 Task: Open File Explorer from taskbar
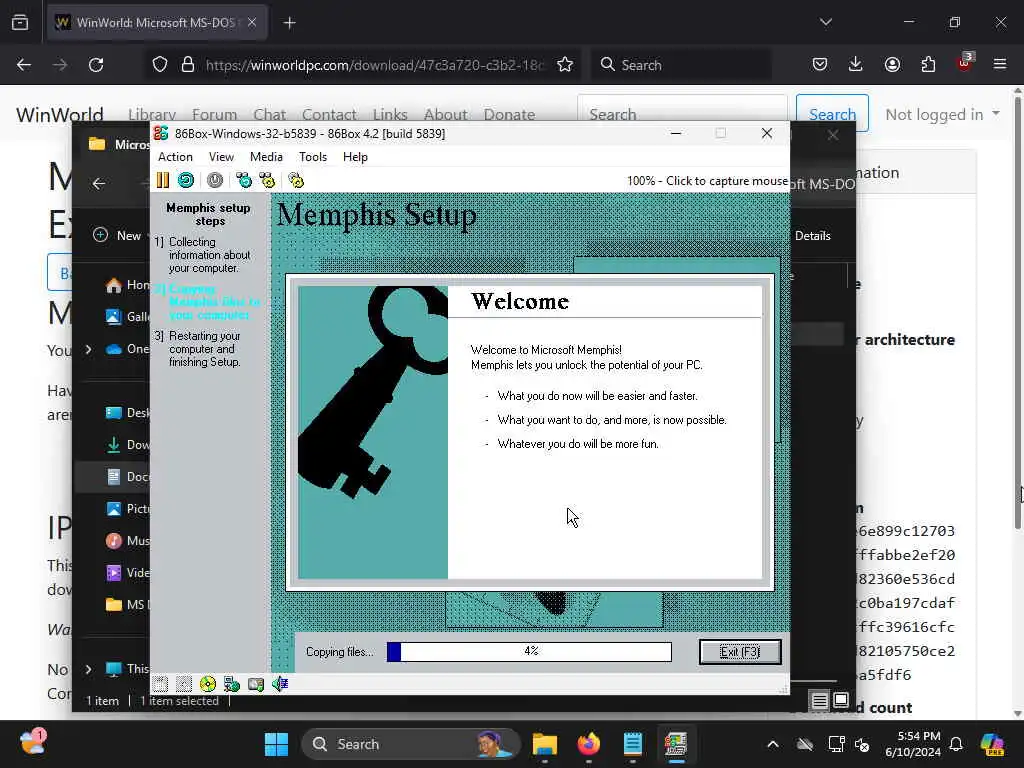(x=545, y=744)
